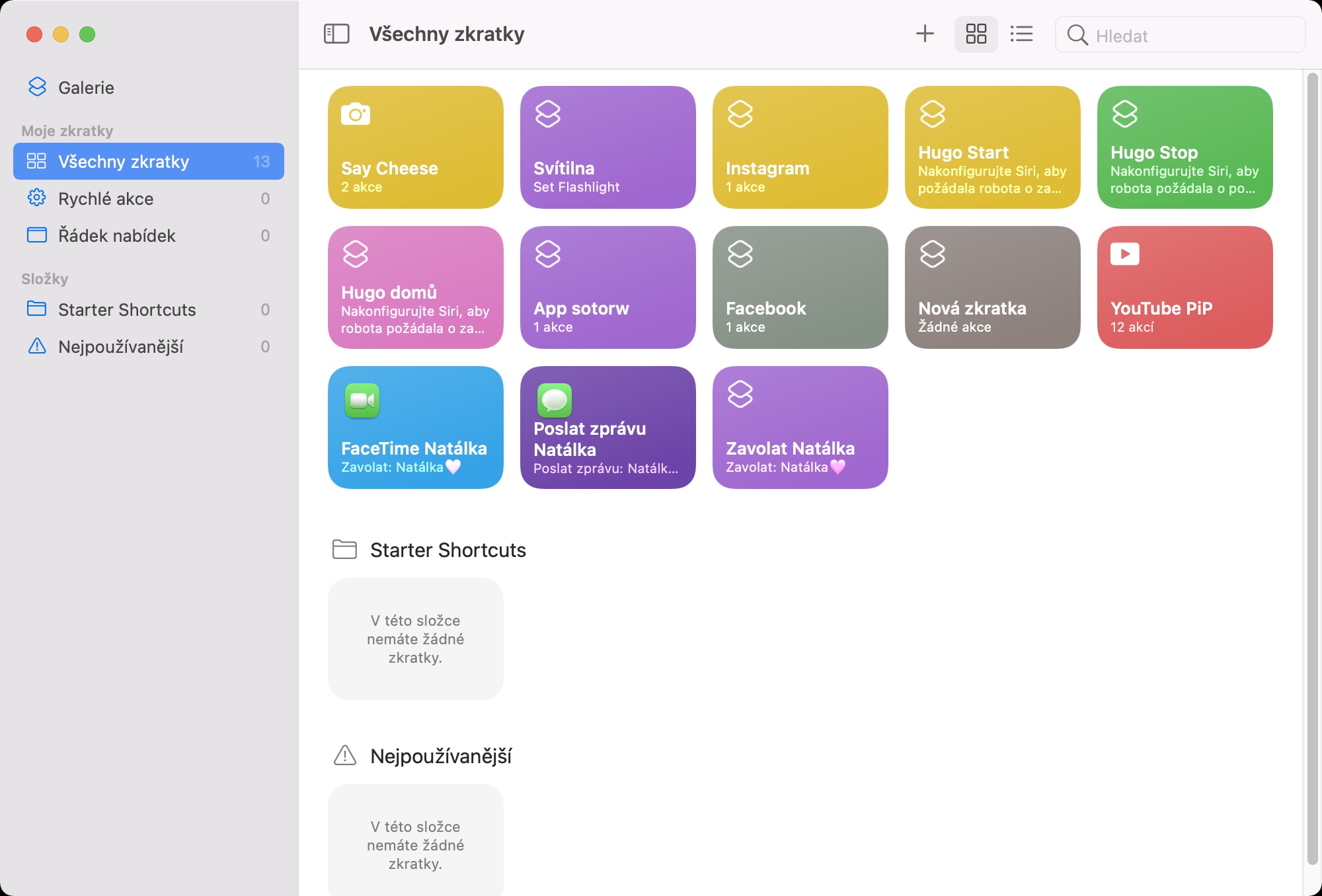Open Galerie in the sidebar

coord(86,88)
